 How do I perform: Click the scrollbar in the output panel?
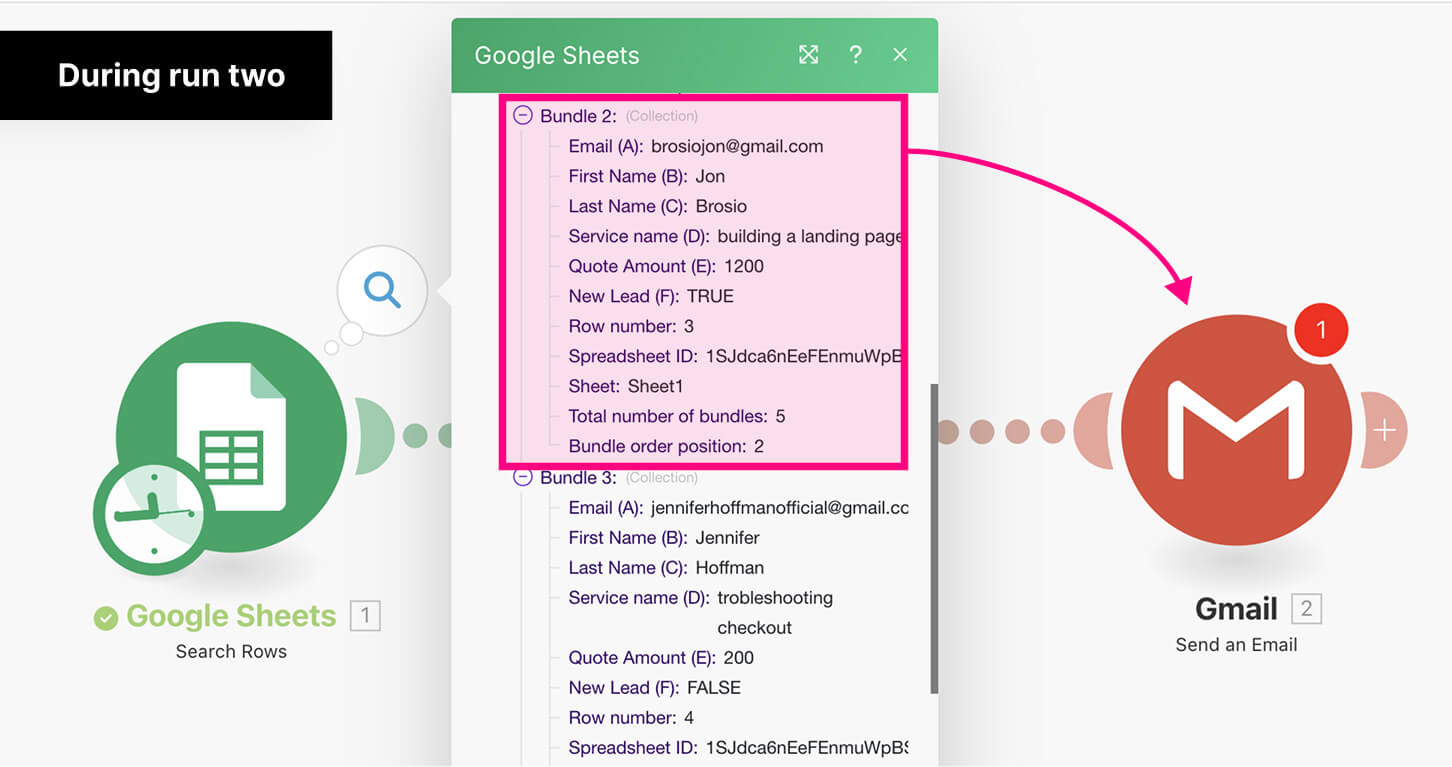[935, 538]
